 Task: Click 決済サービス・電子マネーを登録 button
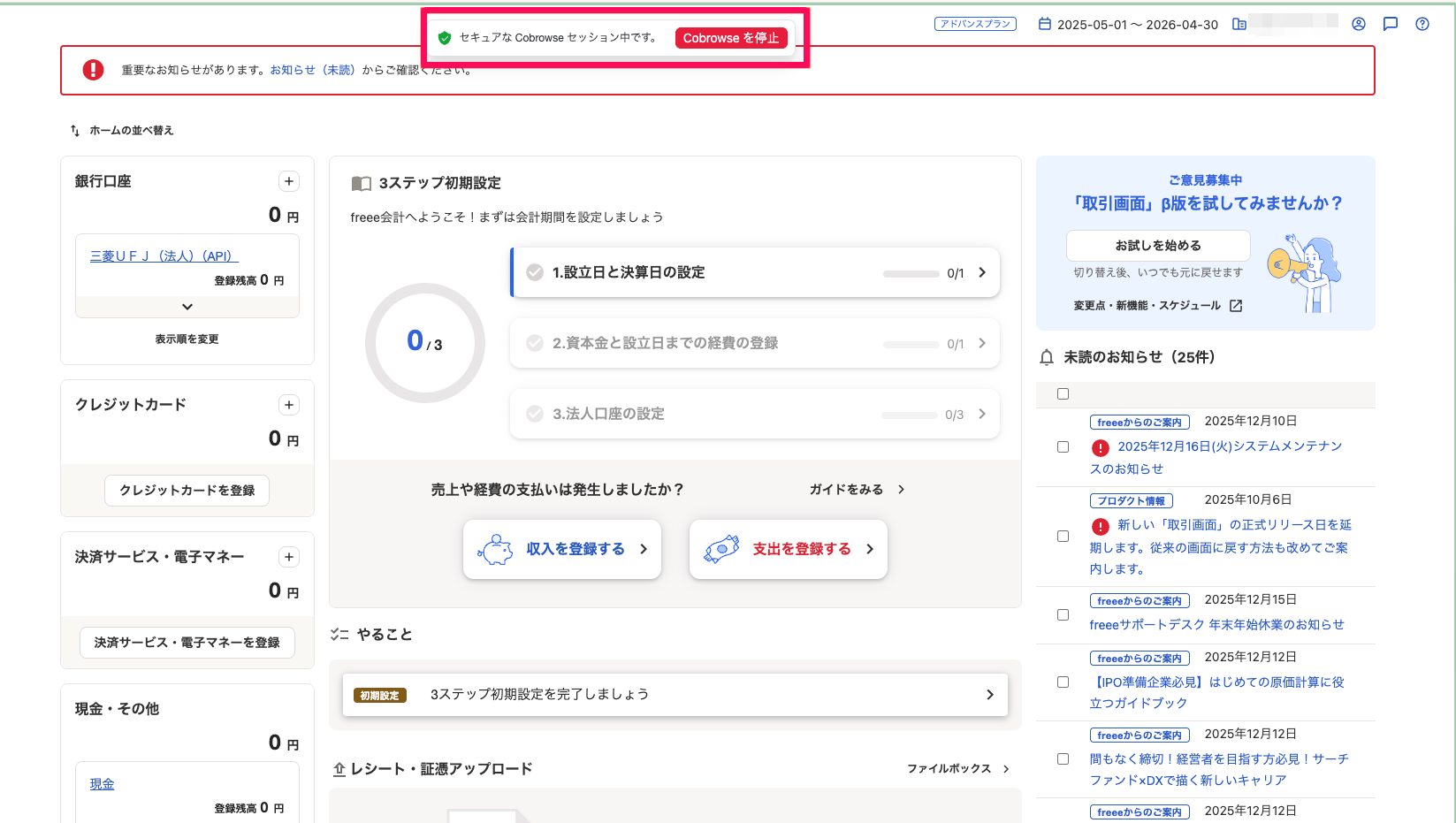[187, 643]
